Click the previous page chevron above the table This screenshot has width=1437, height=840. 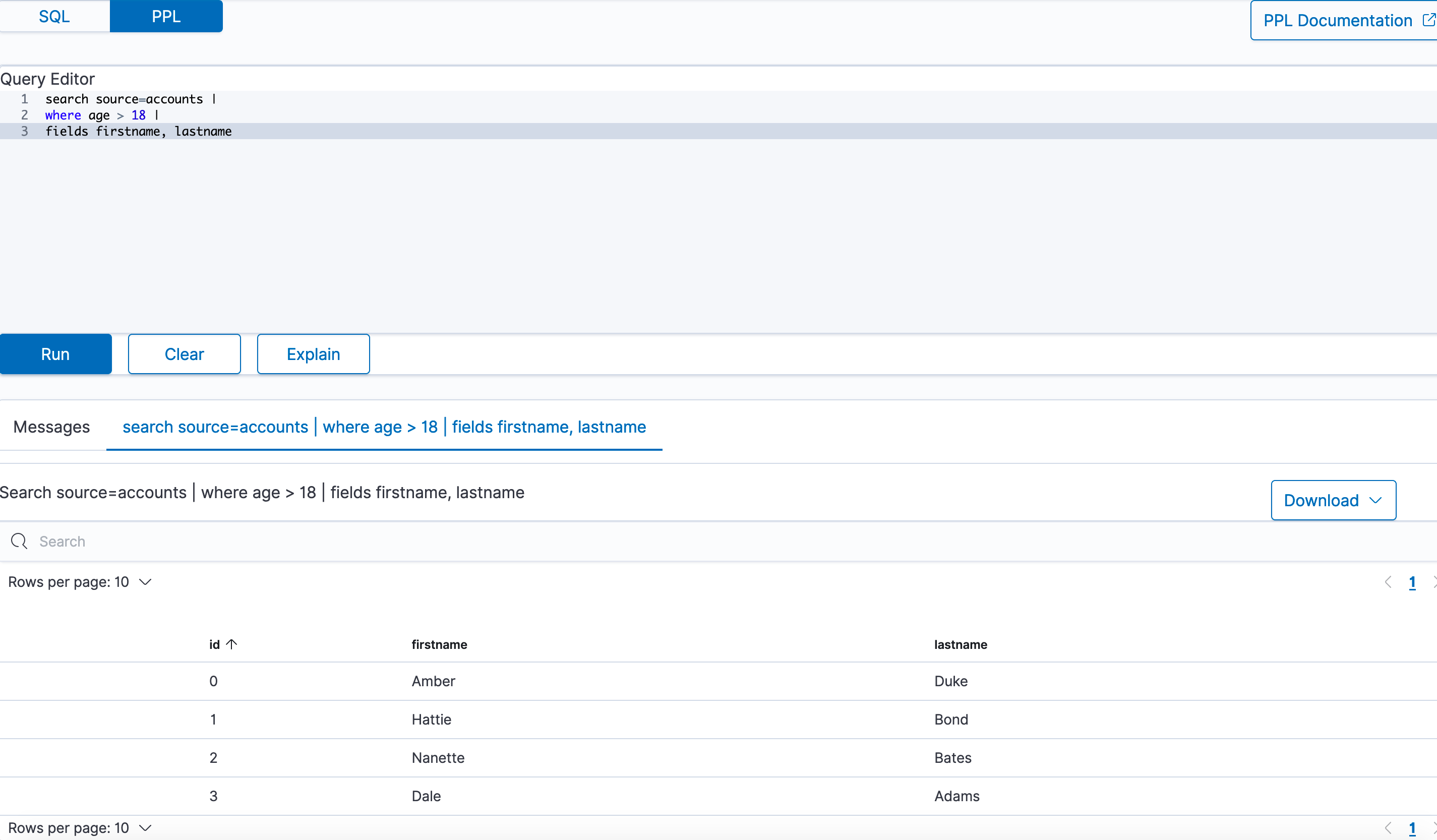pyautogui.click(x=1388, y=582)
